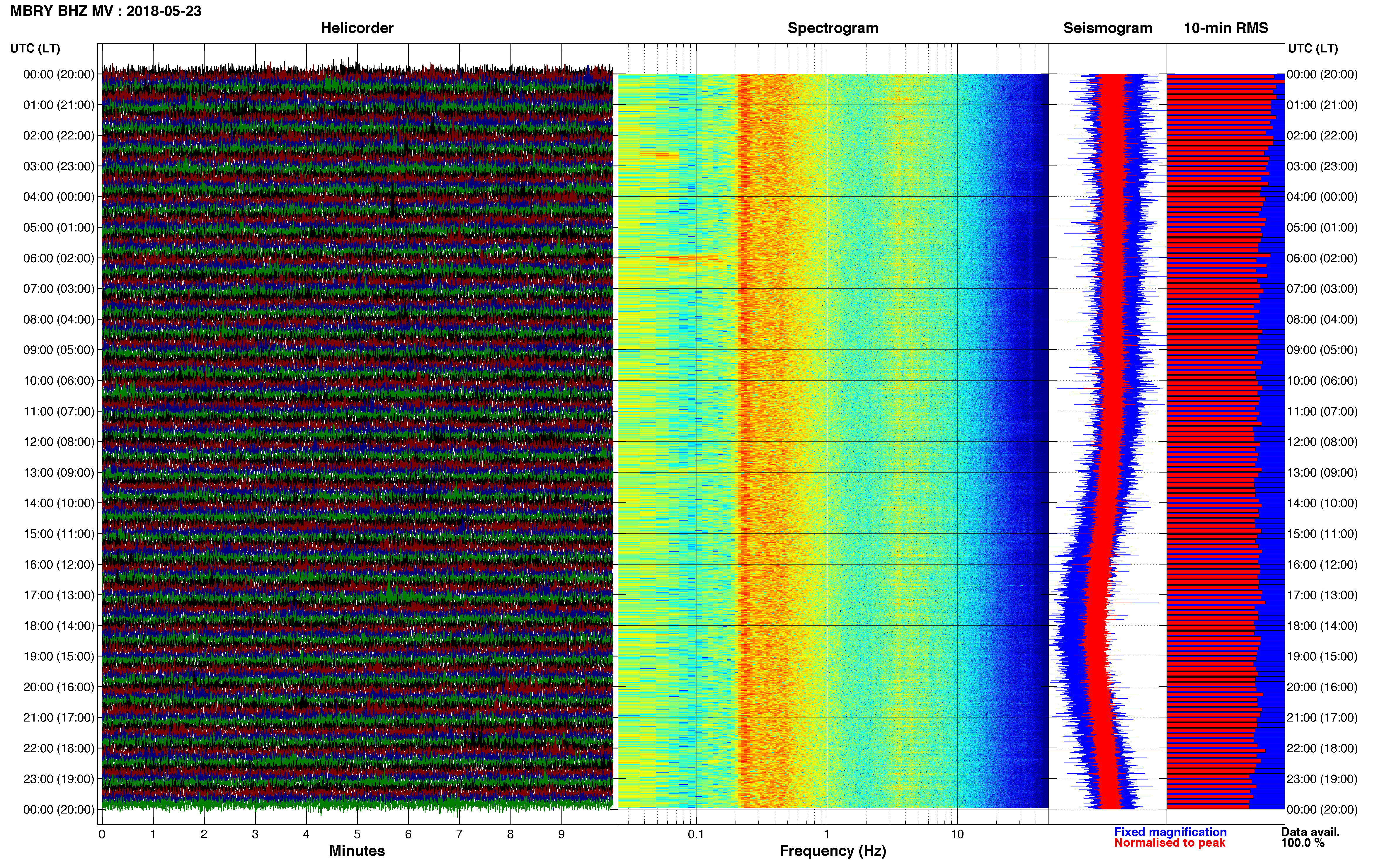Click left-axis time label '03:00 (23:00)'
Image resolution: width=1389 pixels, height=868 pixels.
59,166
